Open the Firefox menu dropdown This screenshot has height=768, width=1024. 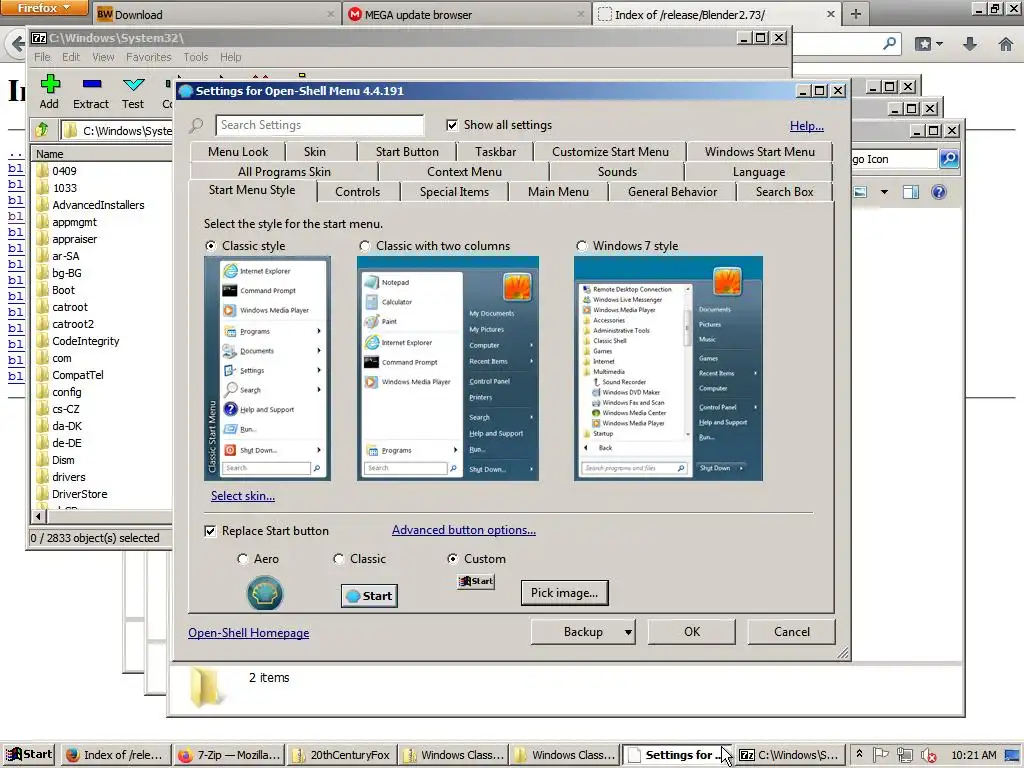[x=44, y=8]
